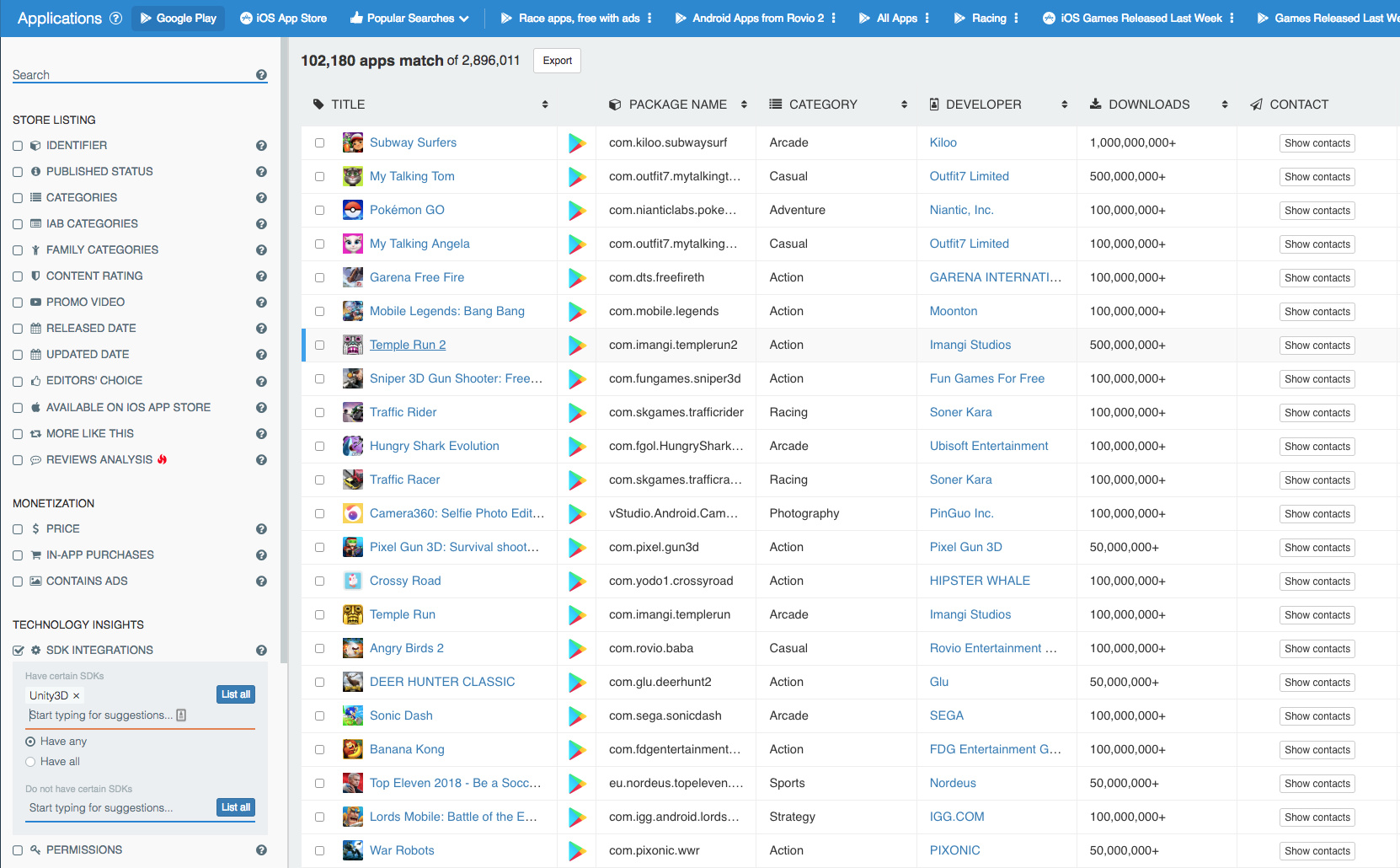The height and width of the screenshot is (868, 1400).
Task: Open help icon for EDITORS' CHOICE filter
Action: [261, 381]
